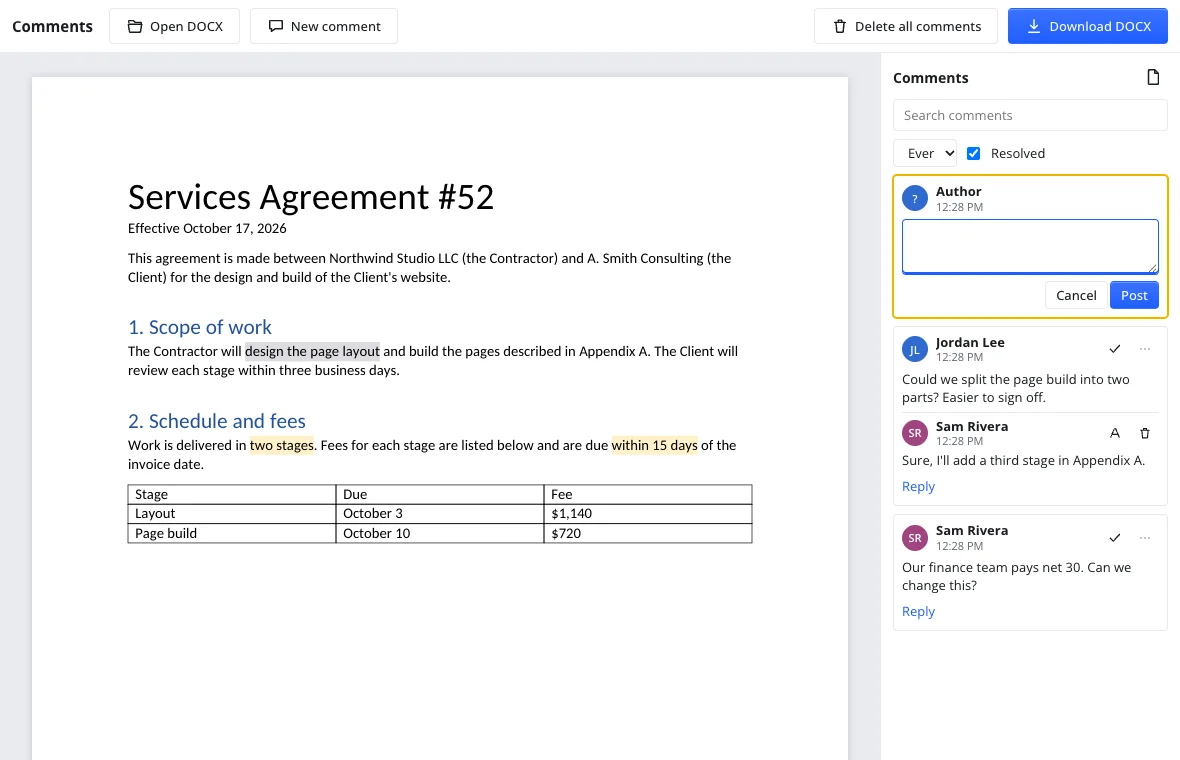Click the 'Page build' table cell
The width and height of the screenshot is (1180, 760).
(232, 534)
